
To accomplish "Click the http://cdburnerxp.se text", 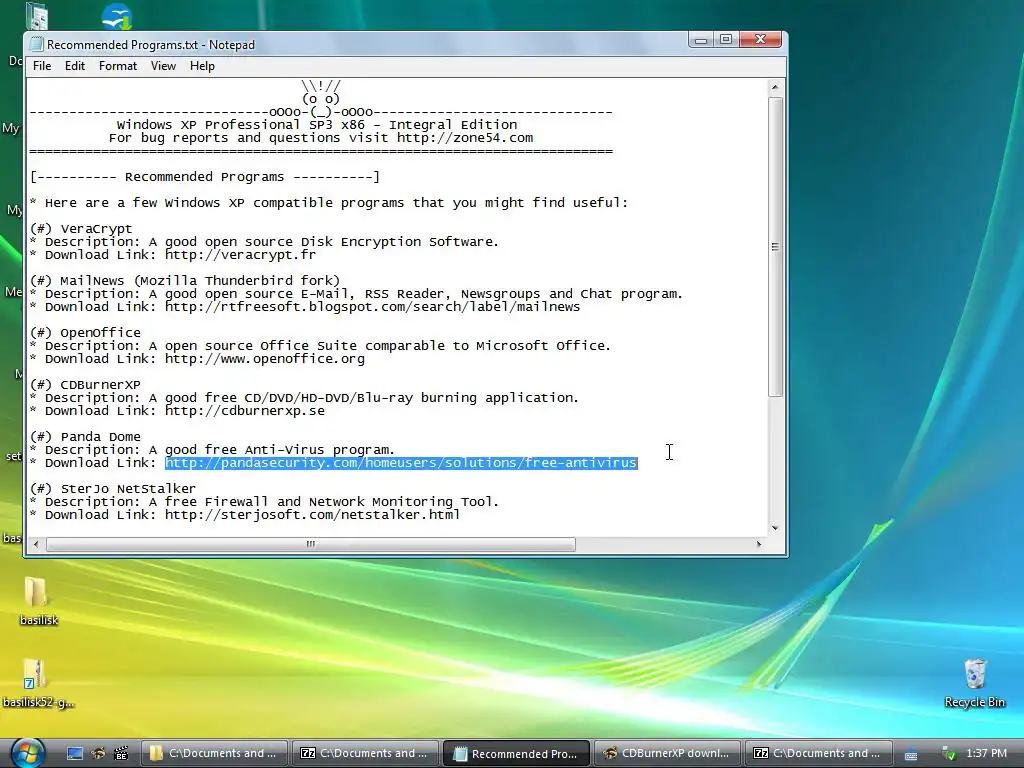I will (x=245, y=411).
